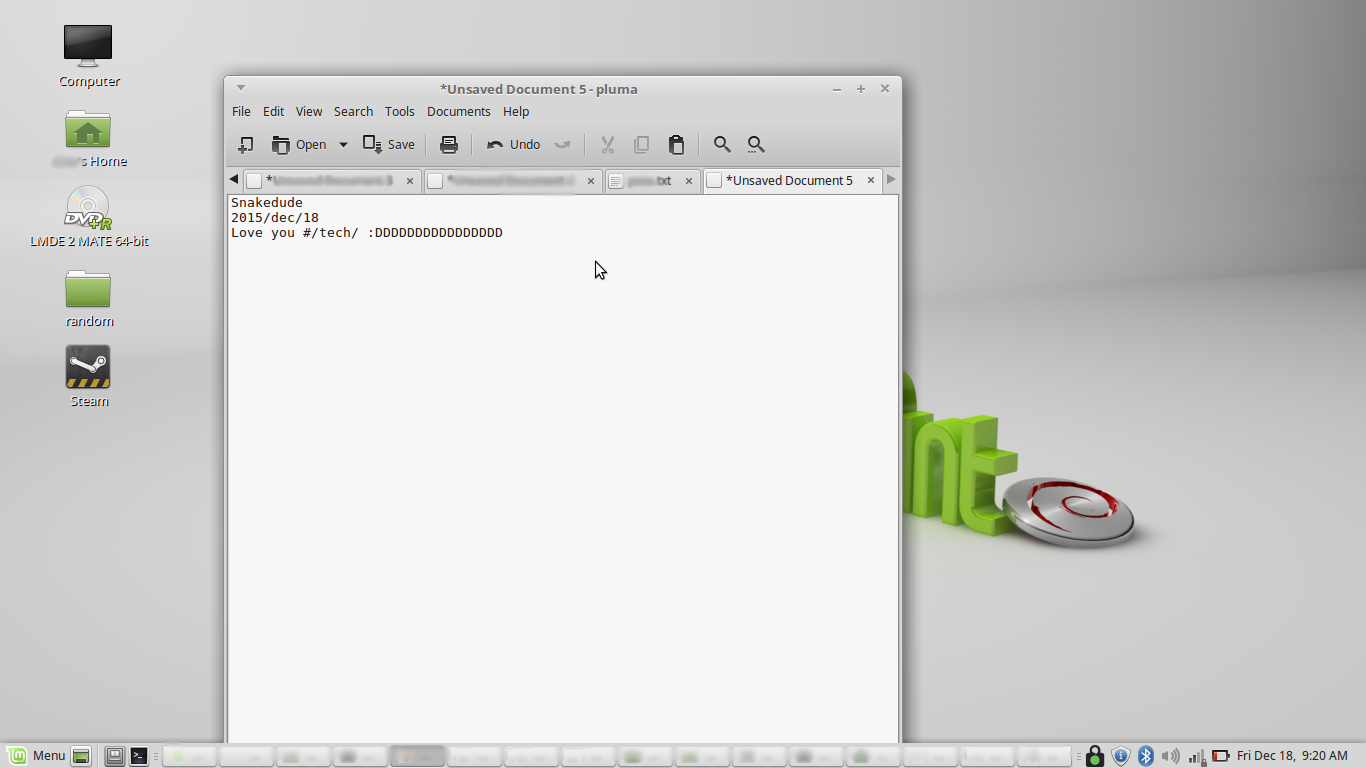Image resolution: width=1366 pixels, height=768 pixels.
Task: Open the Help menu
Action: (x=516, y=112)
